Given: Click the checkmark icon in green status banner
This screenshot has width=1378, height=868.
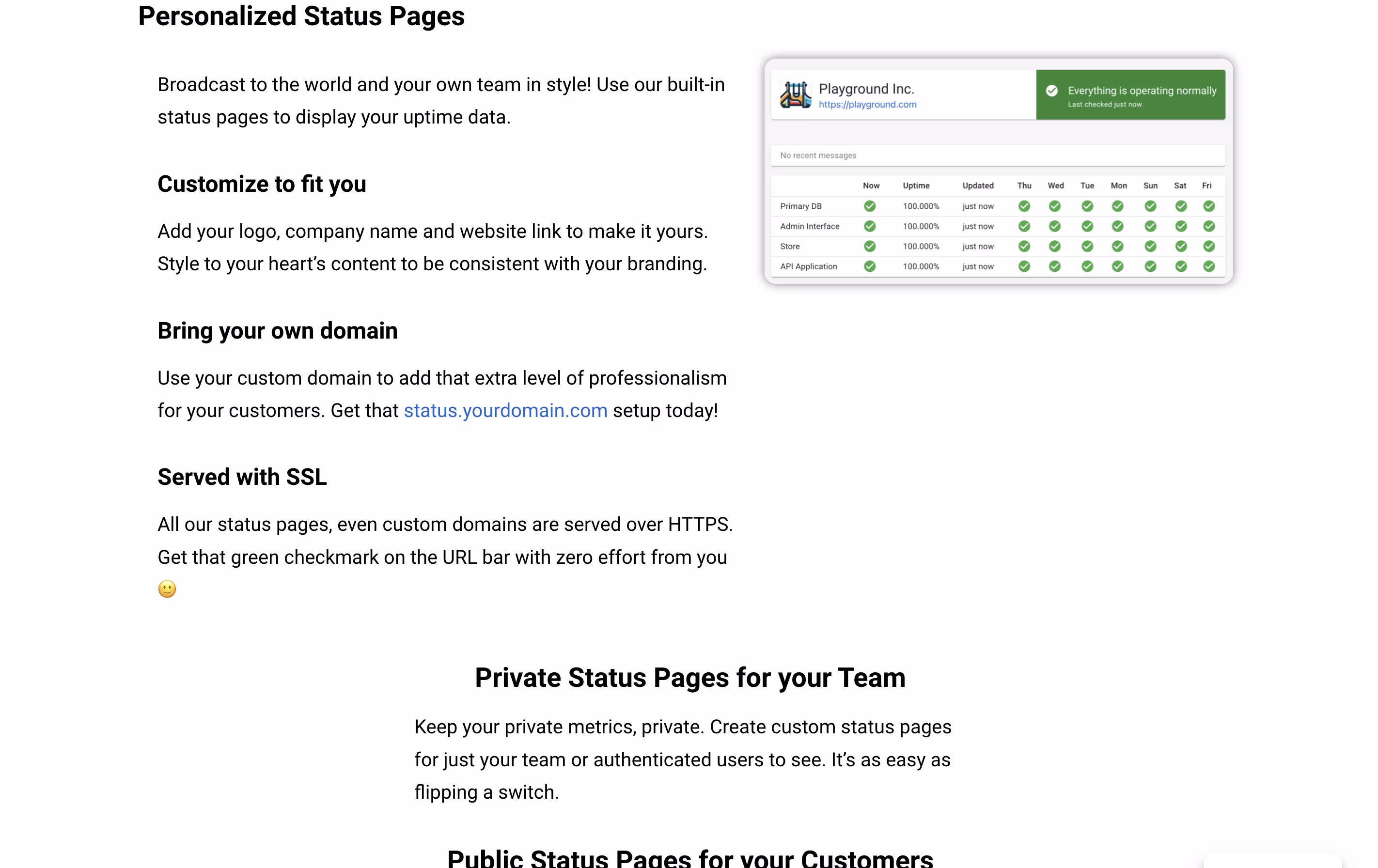Looking at the screenshot, I should 1051,91.
